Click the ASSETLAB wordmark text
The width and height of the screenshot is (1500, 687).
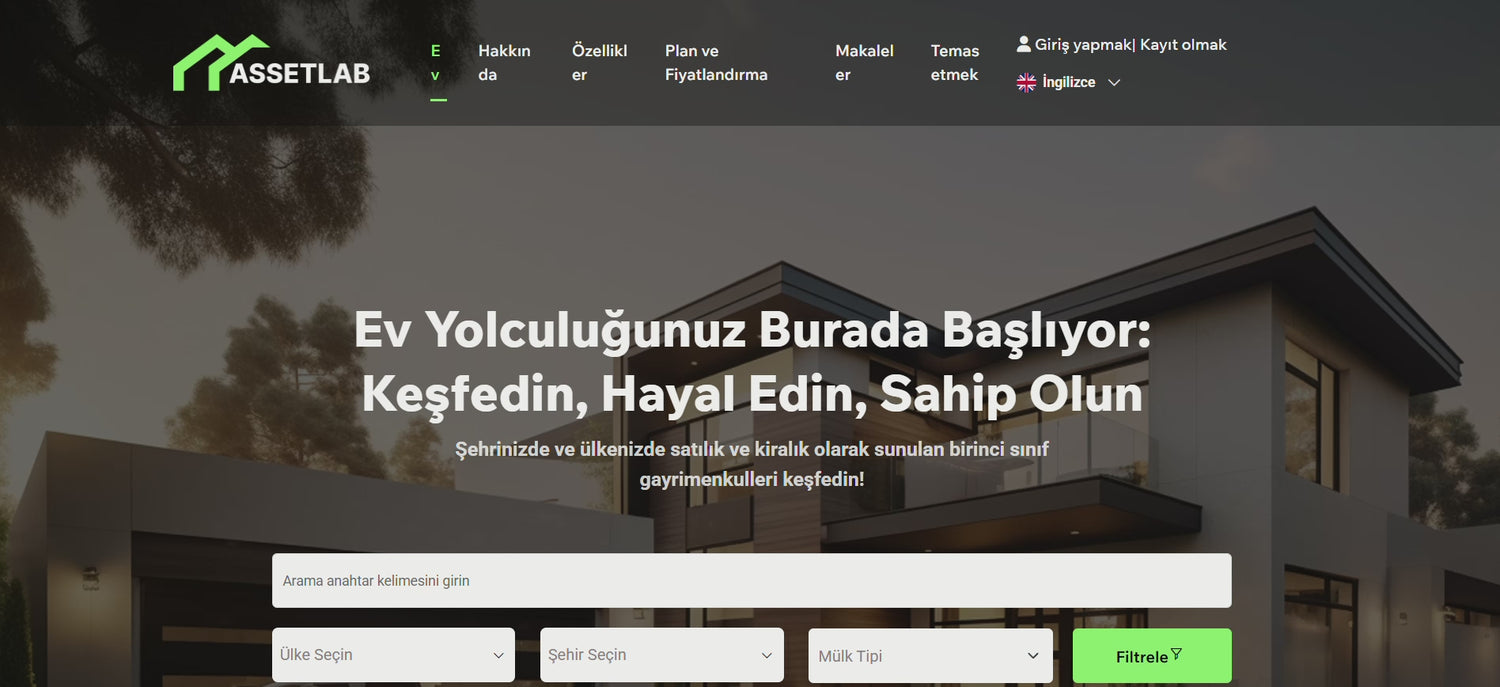tap(300, 73)
